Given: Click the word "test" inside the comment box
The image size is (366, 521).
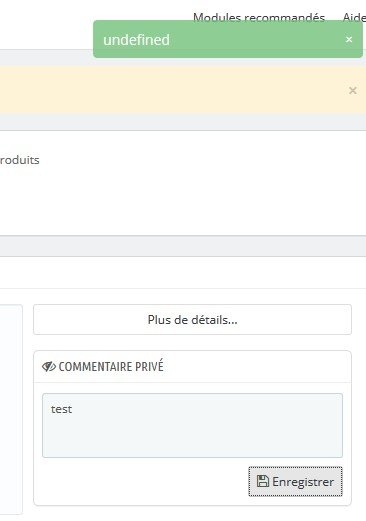Looking at the screenshot, I should (x=61, y=409).
